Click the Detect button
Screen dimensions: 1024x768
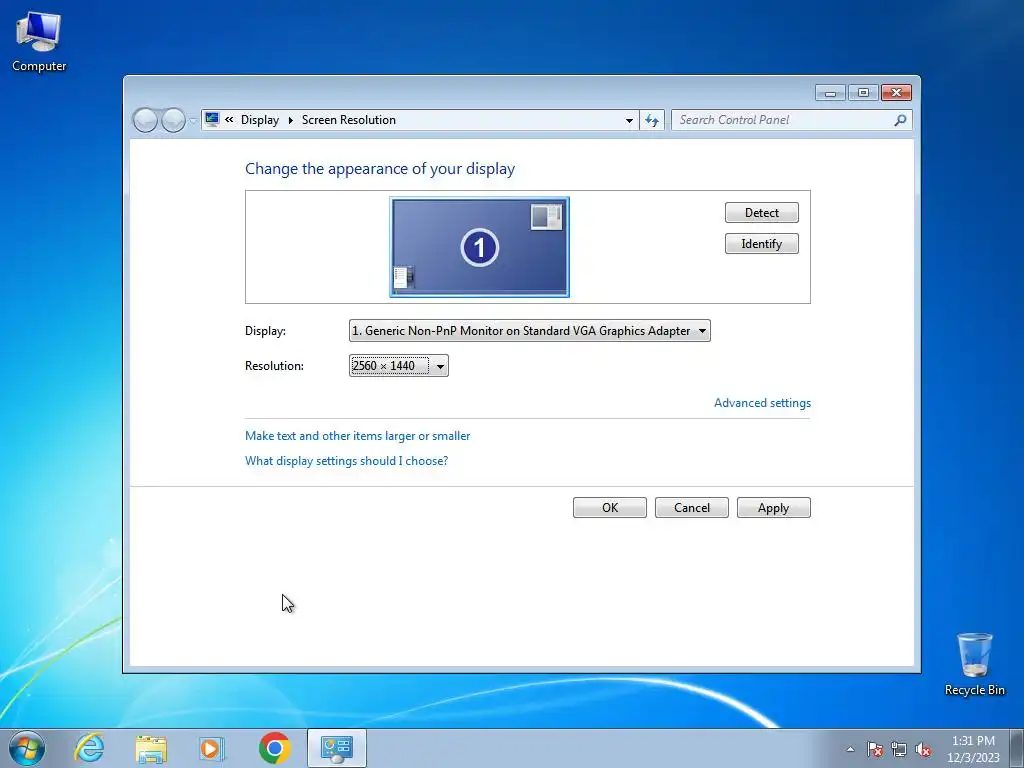(761, 212)
